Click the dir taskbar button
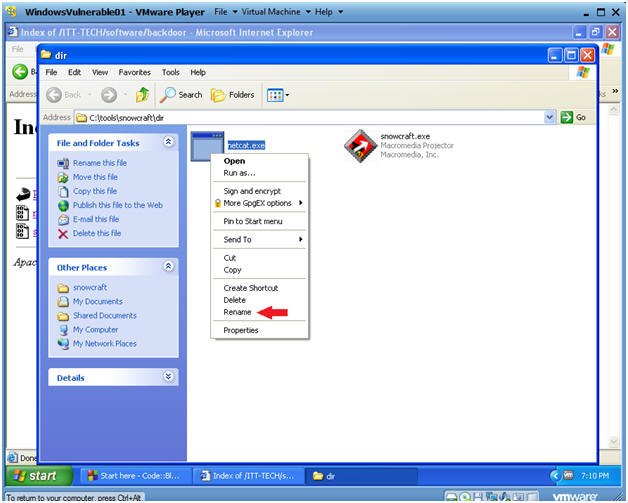Screen dimensions: 628x503 pyautogui.click(x=362, y=476)
